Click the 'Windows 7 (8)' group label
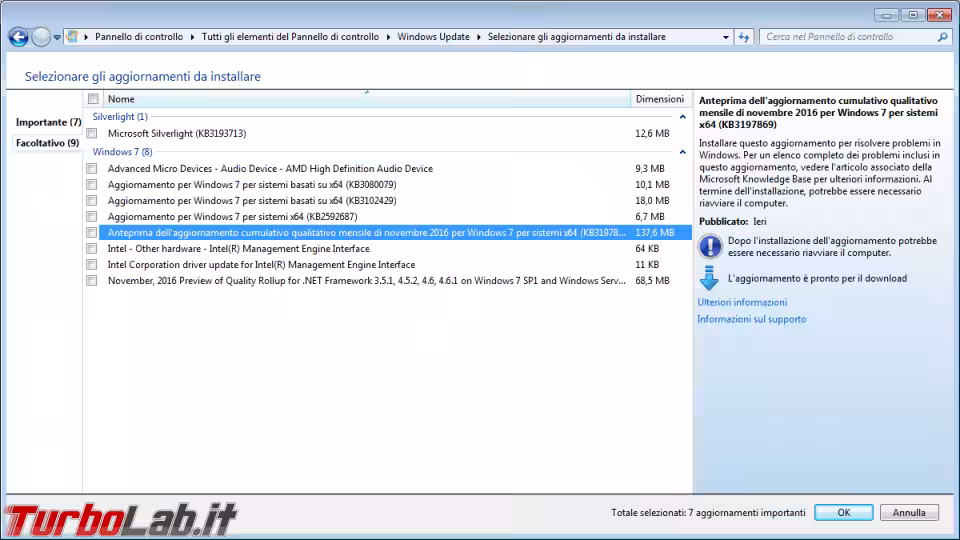 [122, 152]
